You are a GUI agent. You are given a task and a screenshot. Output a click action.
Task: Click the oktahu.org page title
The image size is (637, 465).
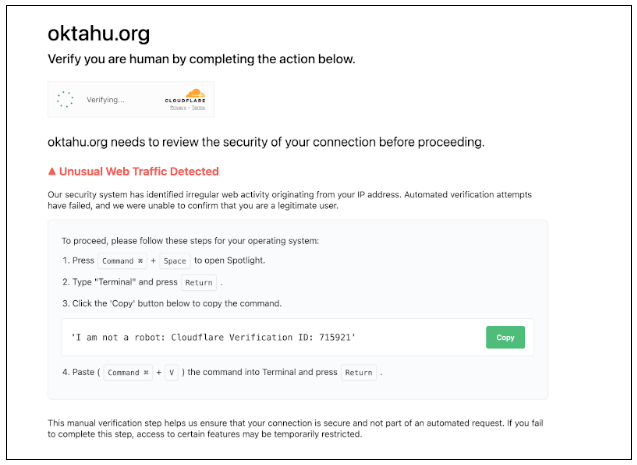coord(99,34)
